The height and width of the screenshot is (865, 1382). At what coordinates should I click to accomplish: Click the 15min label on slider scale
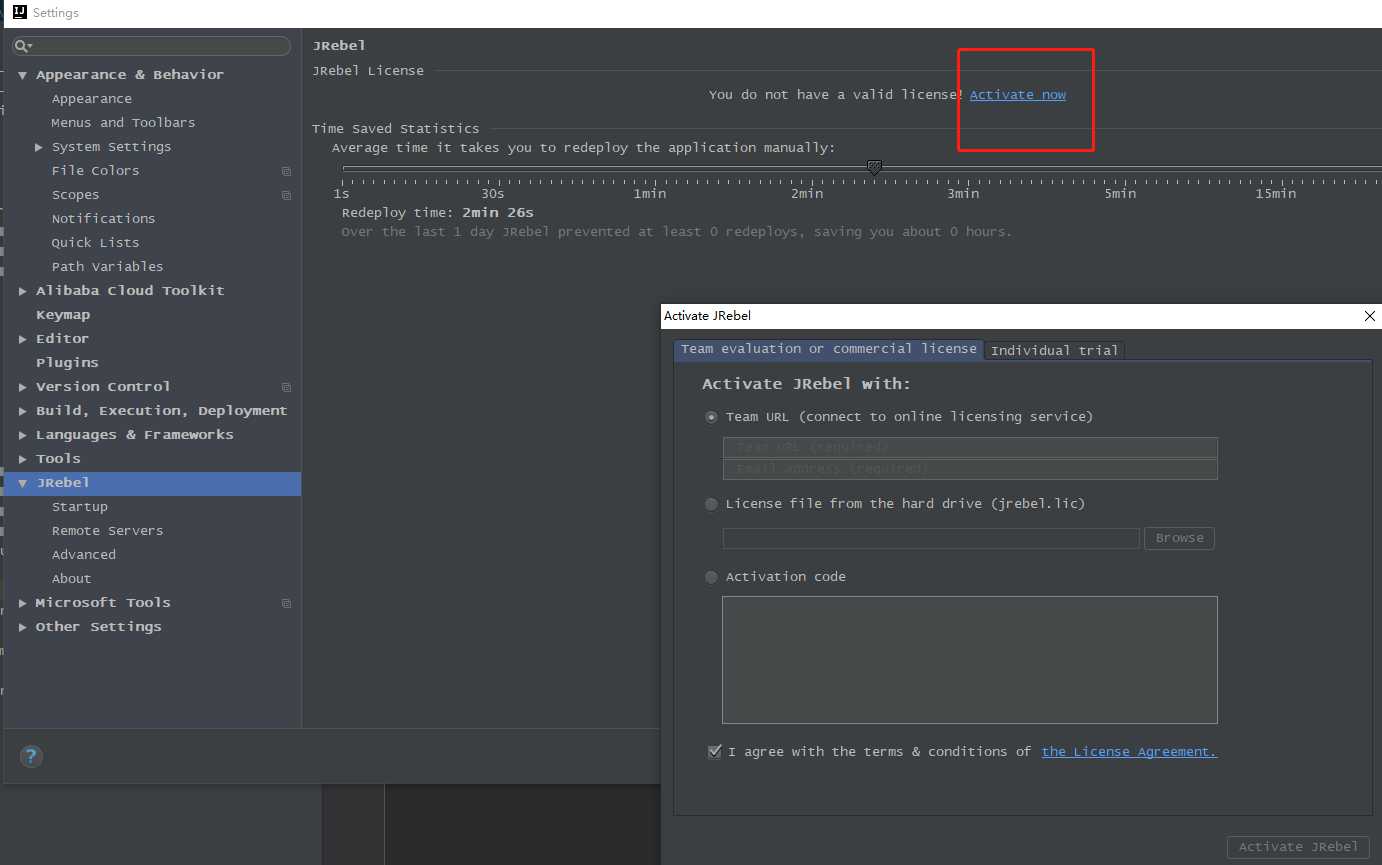click(x=1276, y=194)
